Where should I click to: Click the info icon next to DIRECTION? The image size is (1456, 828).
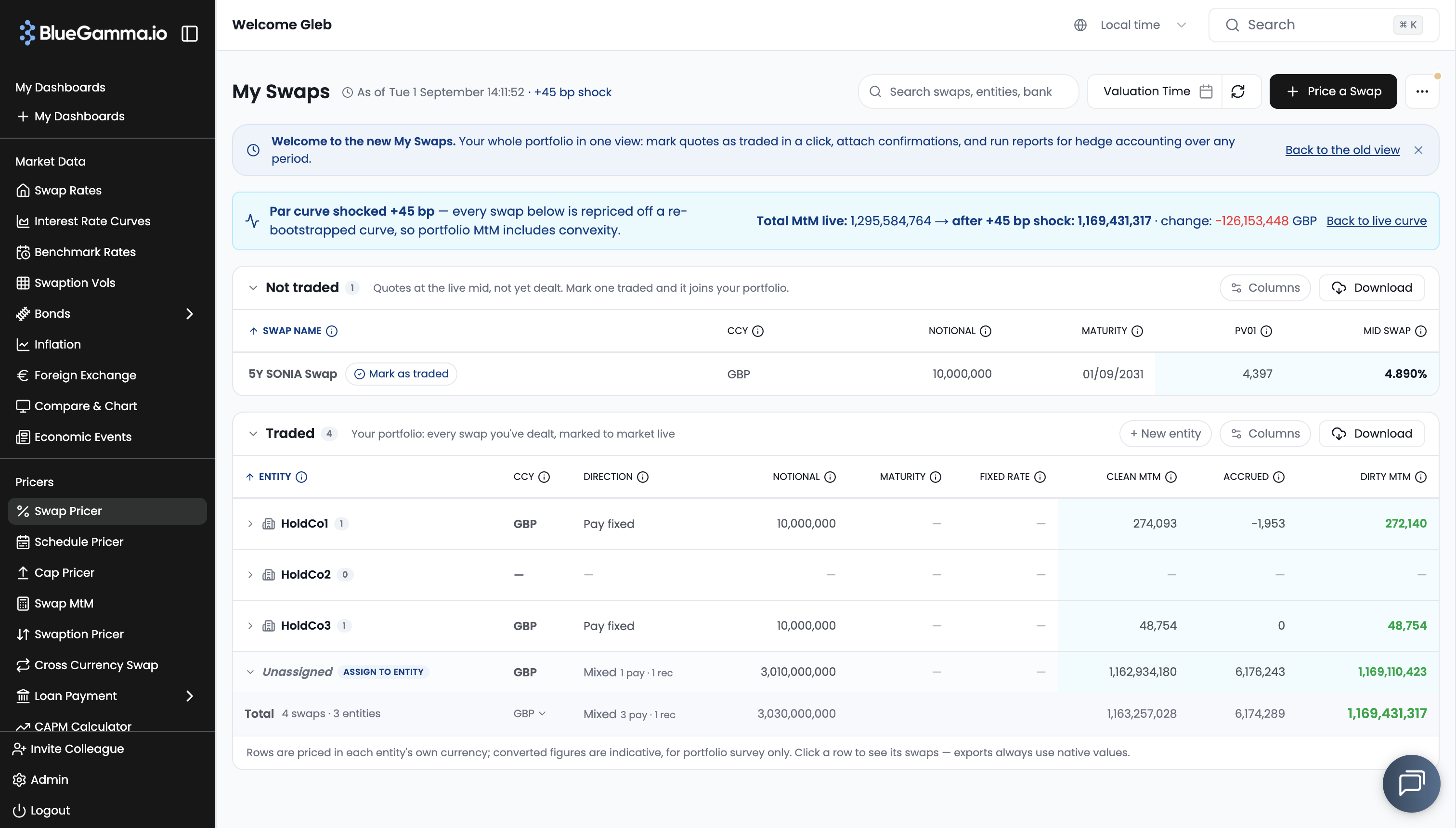(643, 477)
